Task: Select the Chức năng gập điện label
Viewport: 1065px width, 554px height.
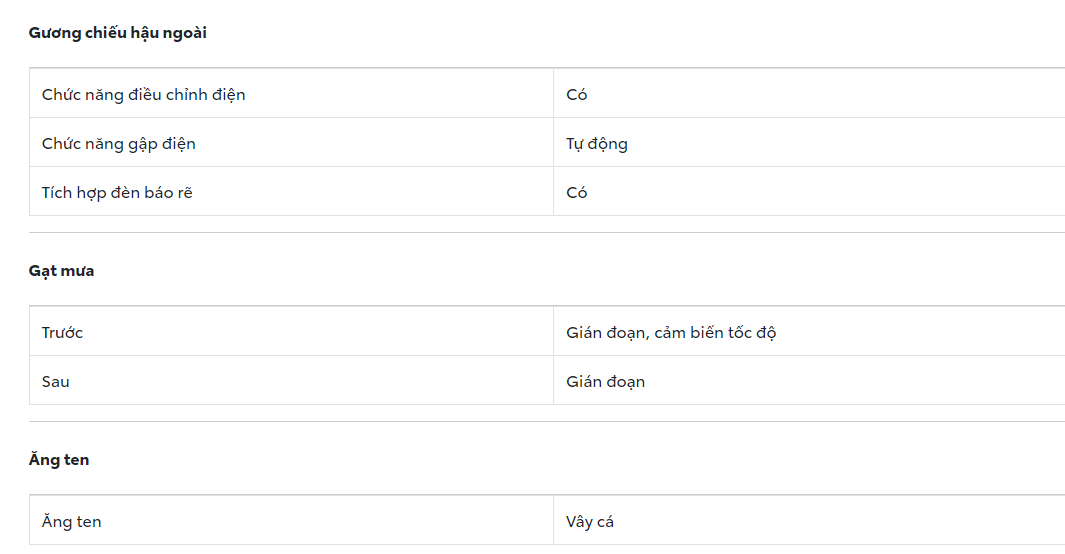Action: click(118, 144)
